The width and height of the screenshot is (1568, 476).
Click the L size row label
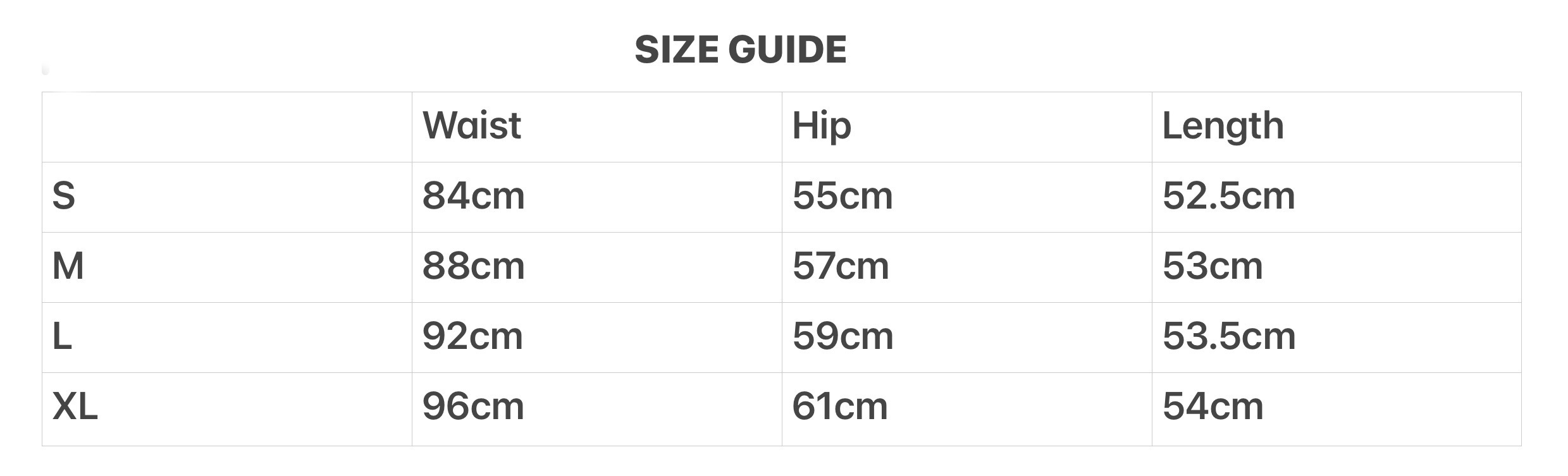click(62, 336)
